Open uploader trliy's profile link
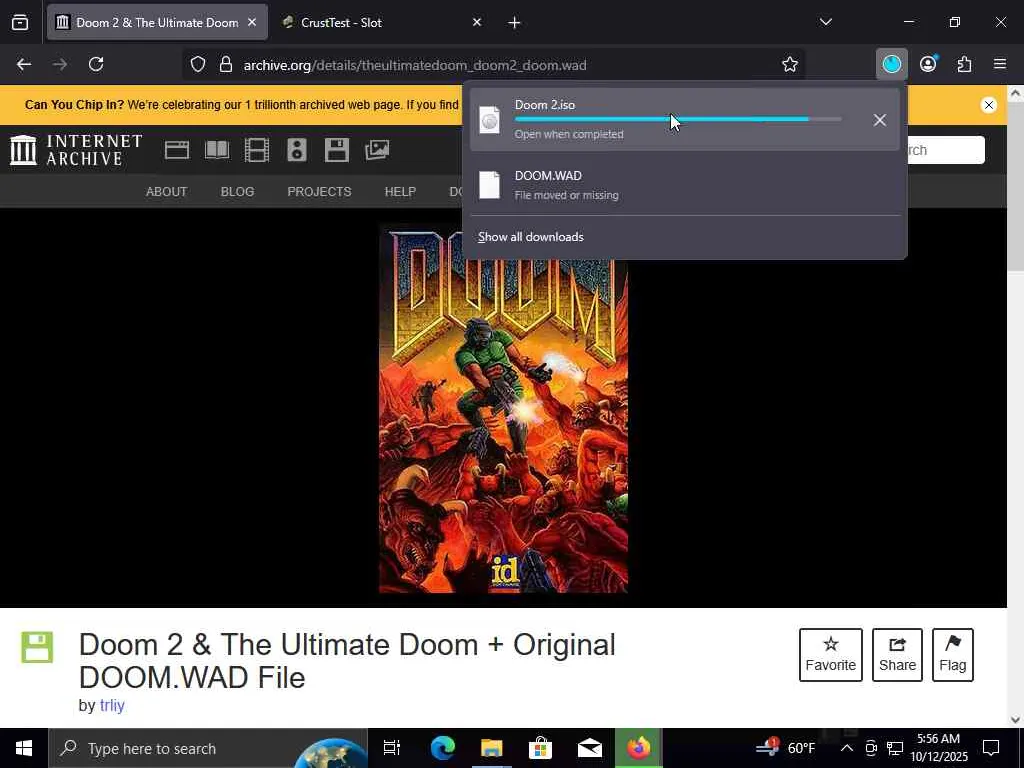Image resolution: width=1024 pixels, height=768 pixels. pyautogui.click(x=112, y=705)
